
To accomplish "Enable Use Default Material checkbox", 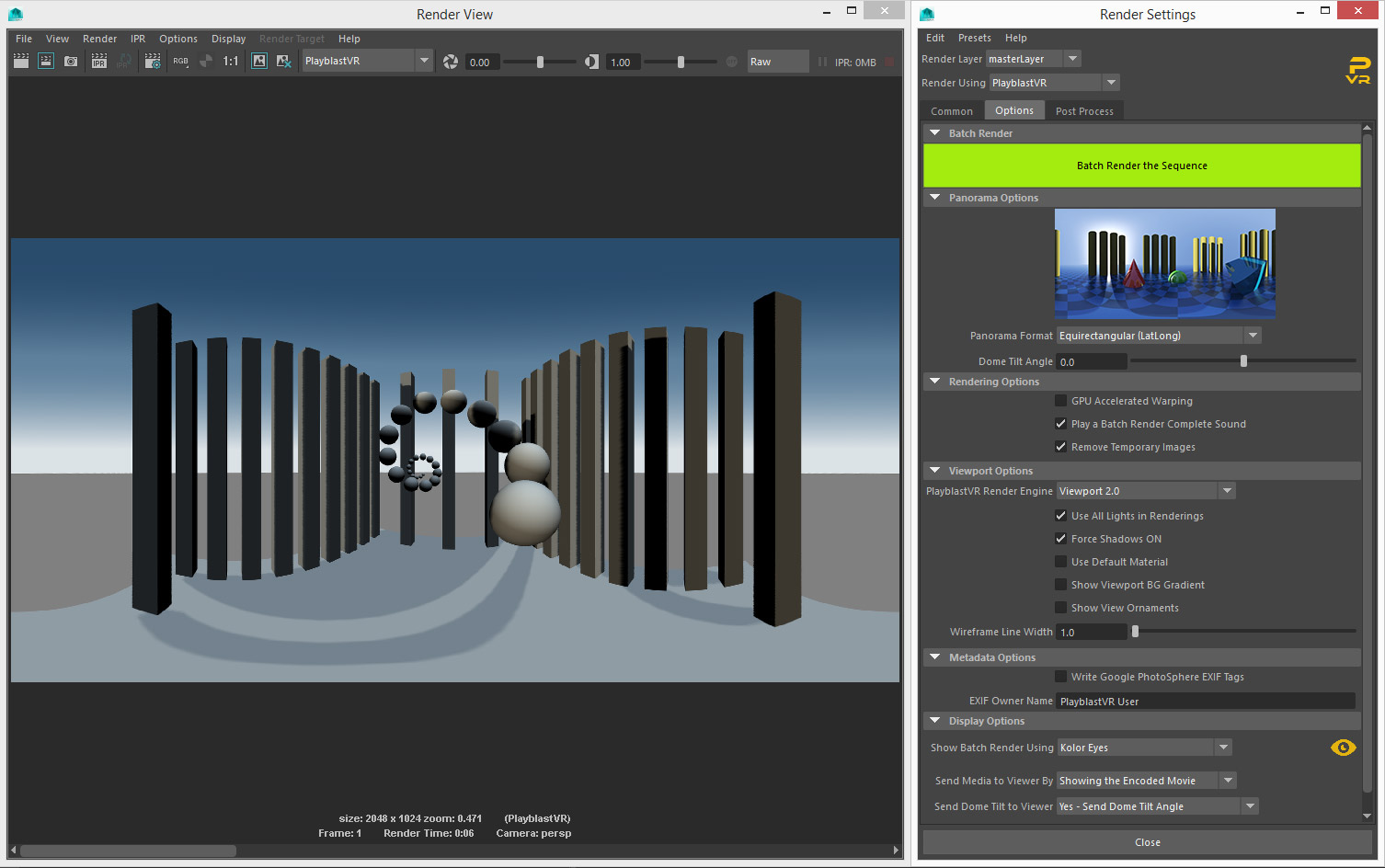I will (1061, 562).
